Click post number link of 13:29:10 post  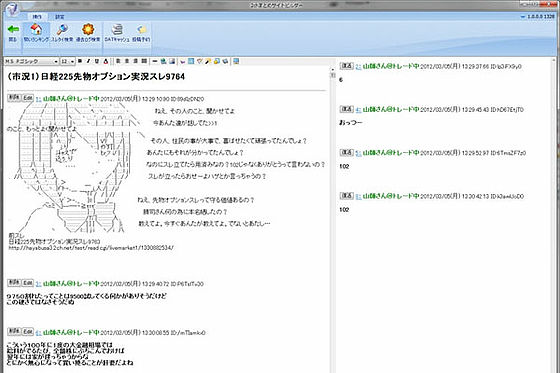(39, 99)
